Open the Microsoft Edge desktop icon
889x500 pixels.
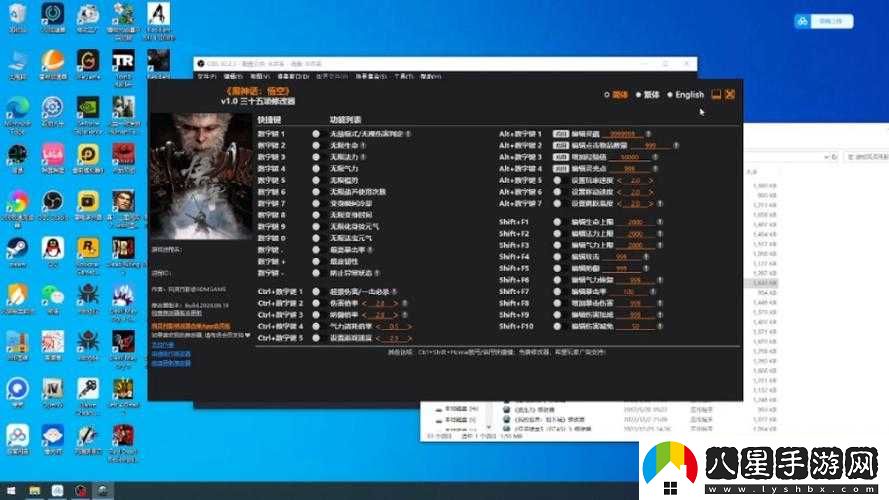[x=17, y=109]
